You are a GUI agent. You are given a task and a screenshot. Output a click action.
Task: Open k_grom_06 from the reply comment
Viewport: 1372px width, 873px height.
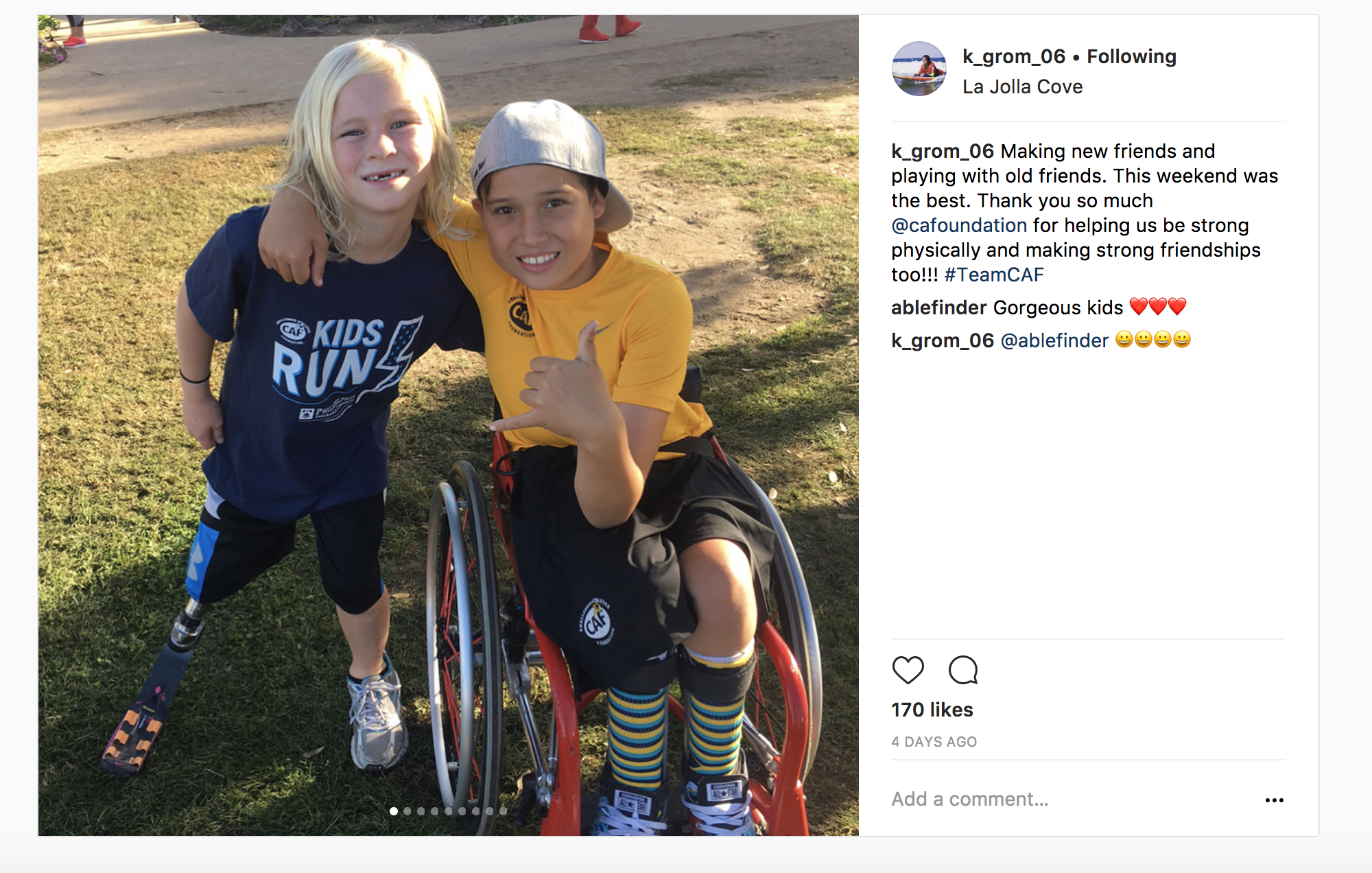(942, 340)
